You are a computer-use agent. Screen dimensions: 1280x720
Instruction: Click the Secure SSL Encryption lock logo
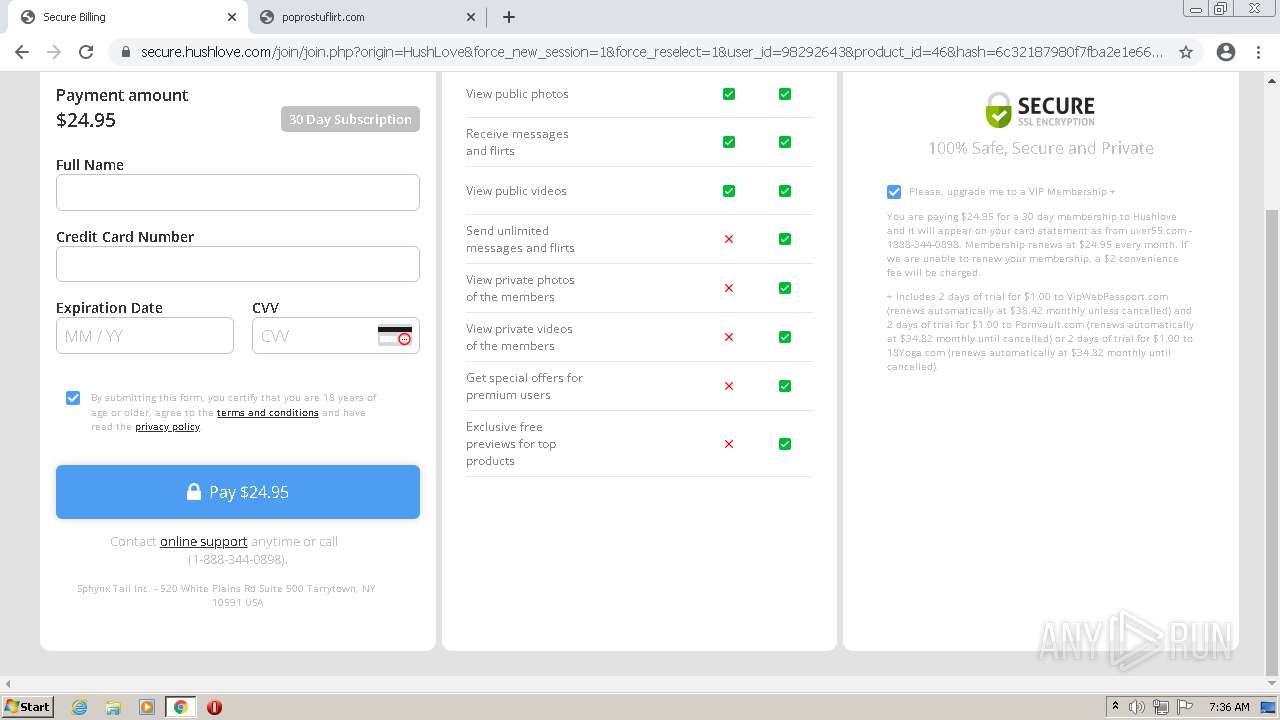tap(1041, 110)
